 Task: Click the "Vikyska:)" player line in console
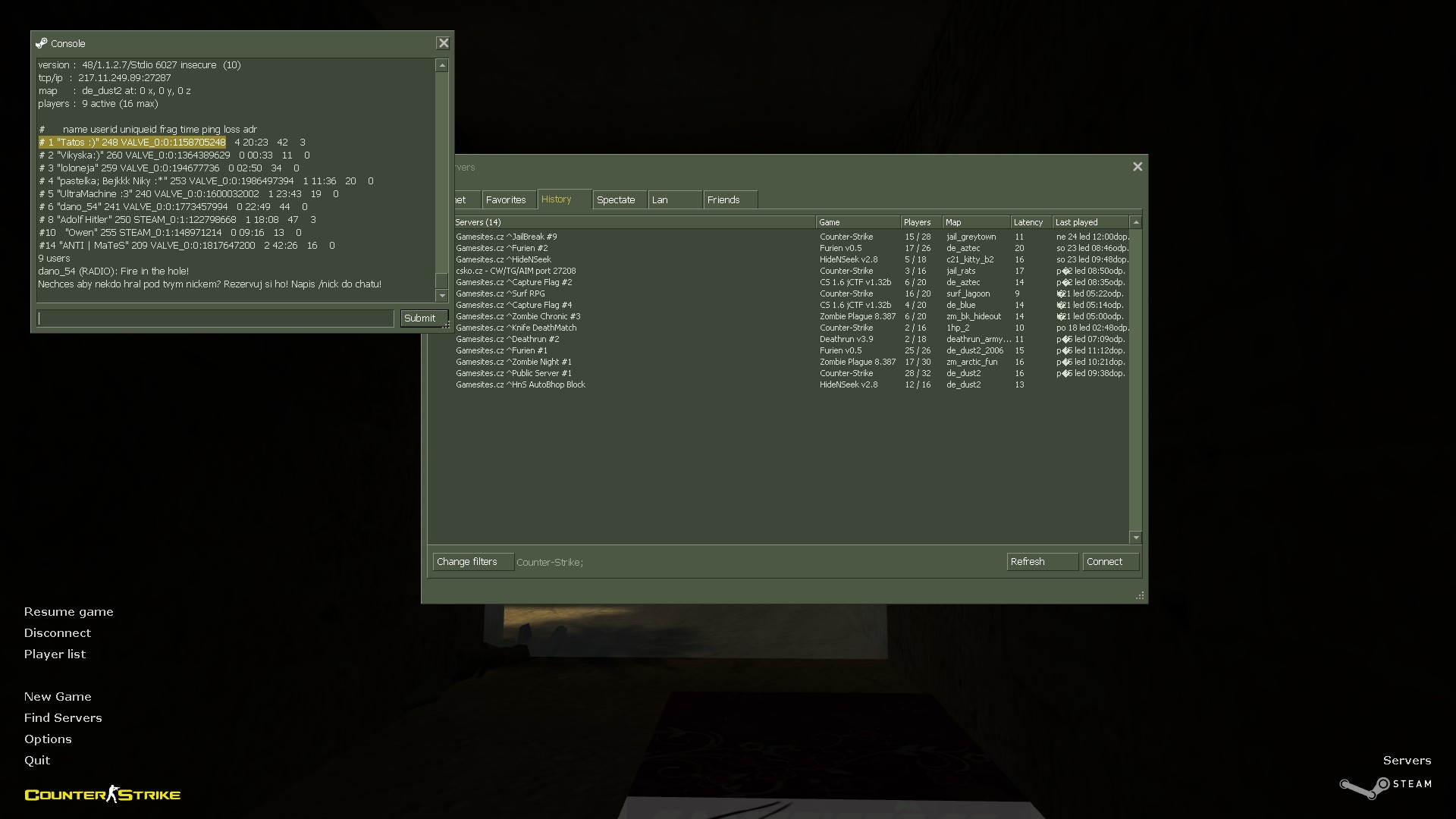click(x=174, y=155)
